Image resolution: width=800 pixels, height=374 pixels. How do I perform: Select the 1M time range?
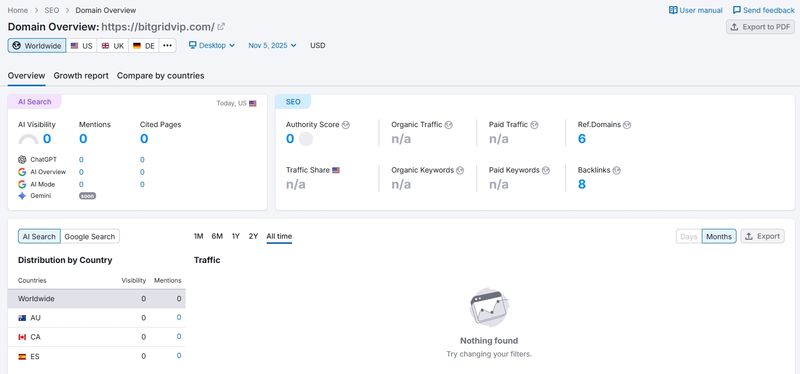pyautogui.click(x=198, y=236)
